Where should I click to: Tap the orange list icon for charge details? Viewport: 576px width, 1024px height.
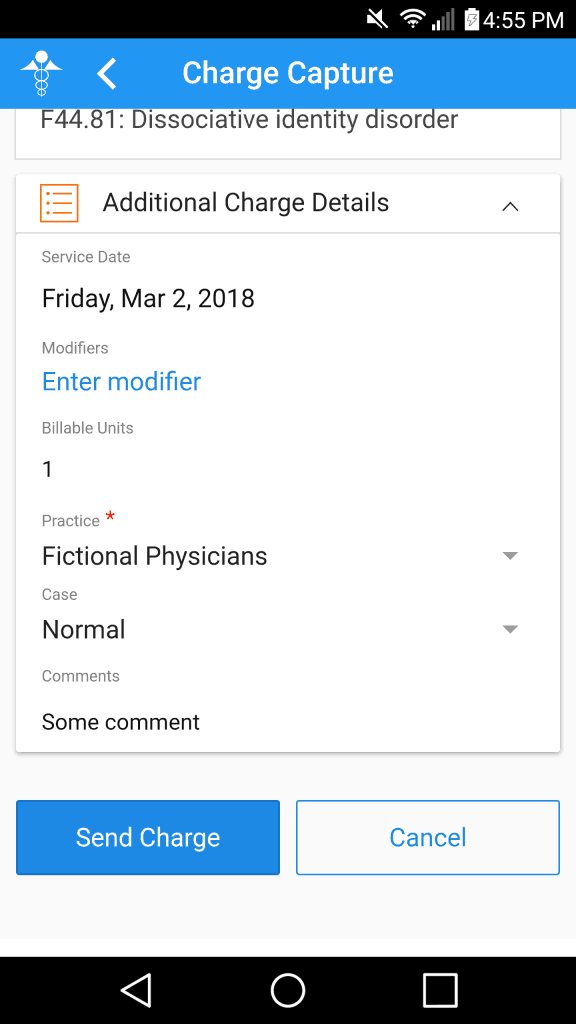coord(59,203)
